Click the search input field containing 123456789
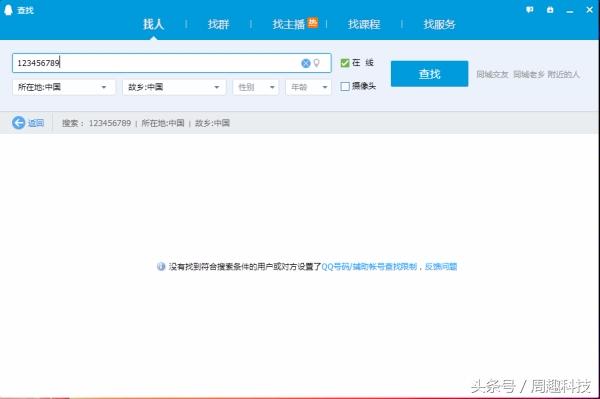This screenshot has height=399, width=600. (x=171, y=63)
